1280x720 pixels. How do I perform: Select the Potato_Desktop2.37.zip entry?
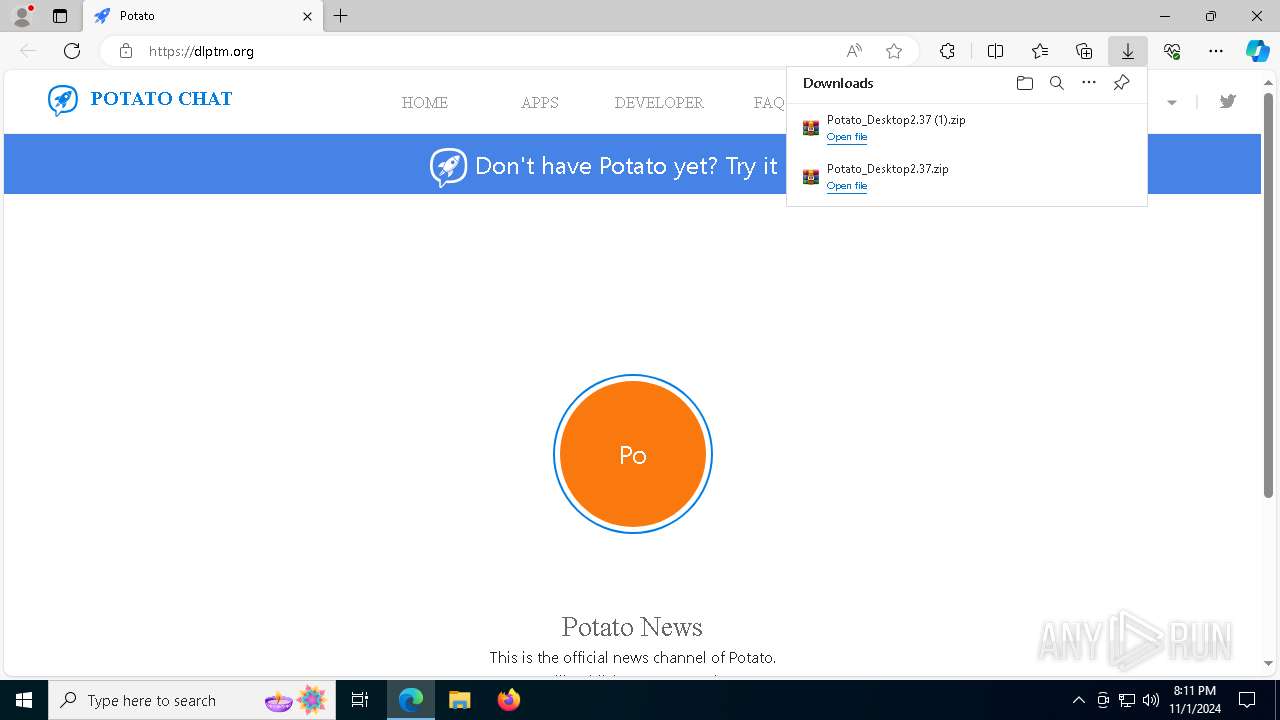pyautogui.click(x=966, y=177)
